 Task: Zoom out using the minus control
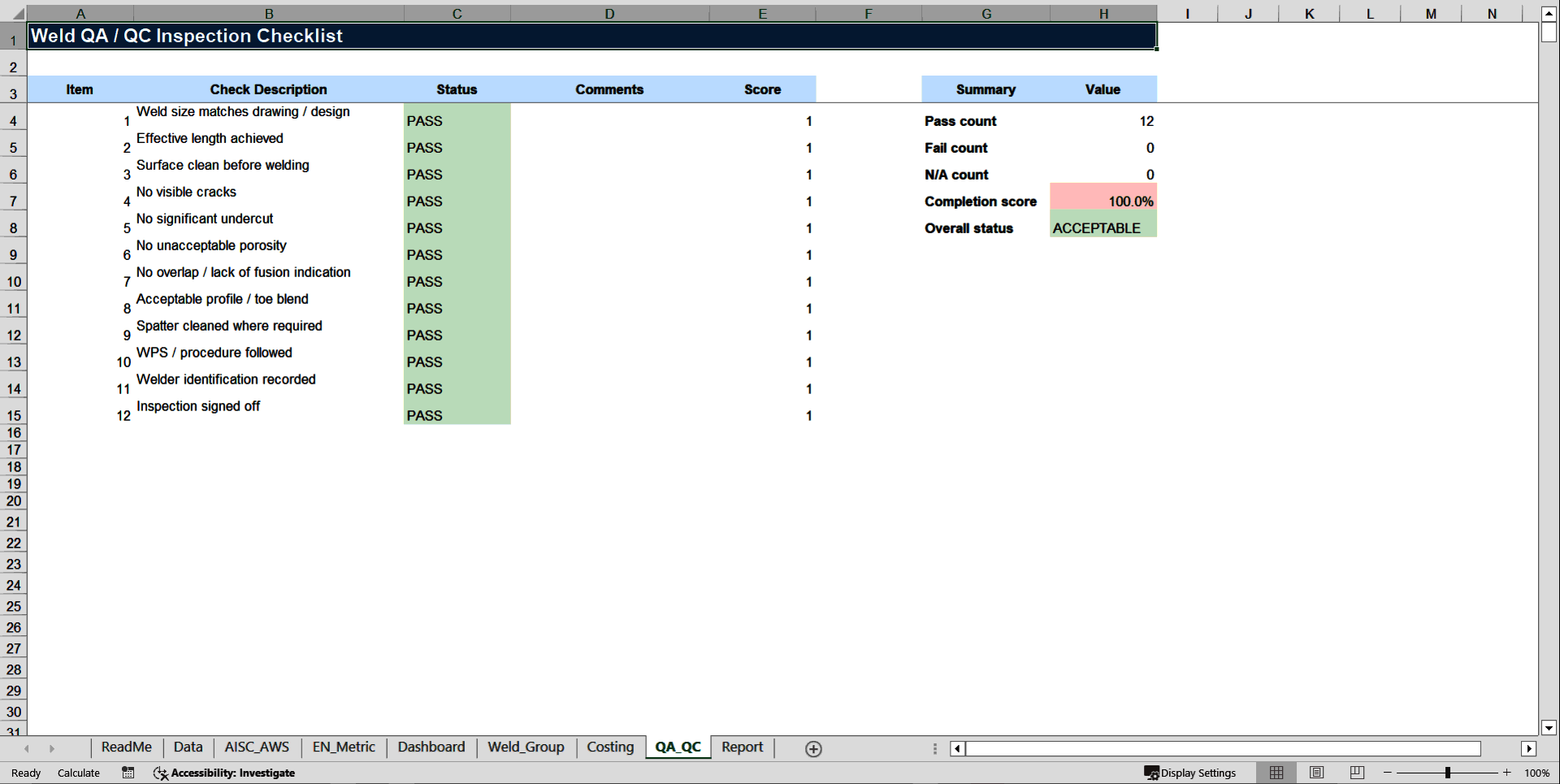coord(1385,773)
